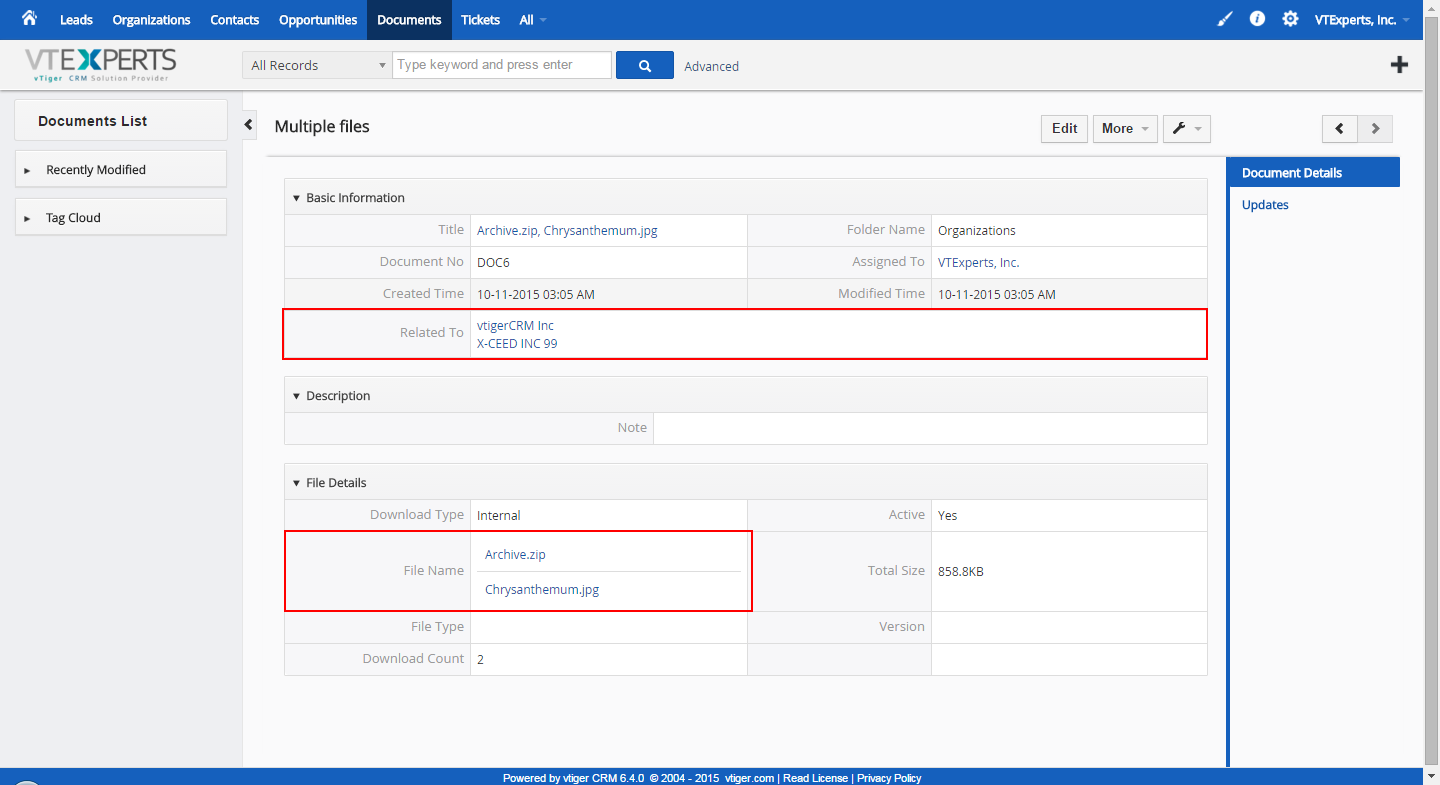Open CRM settings gear icon
This screenshot has width=1440, height=785.
point(1291,19)
